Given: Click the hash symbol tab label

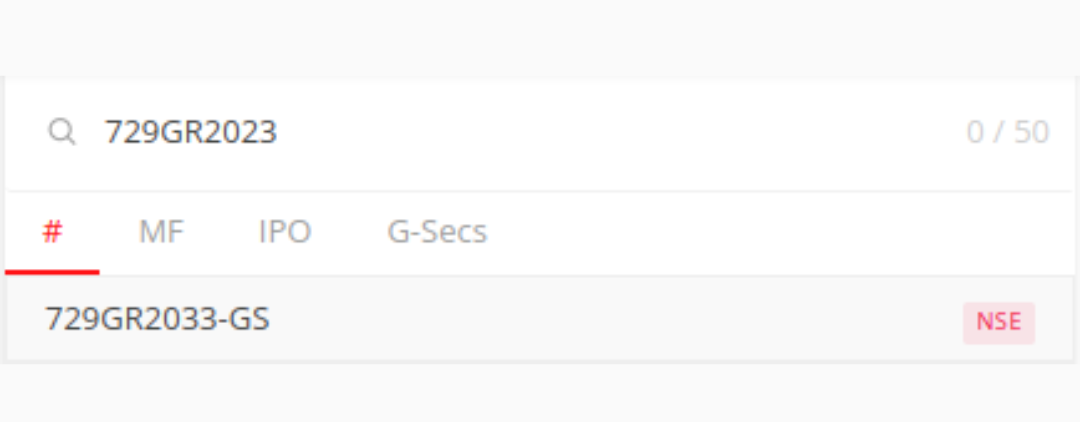Looking at the screenshot, I should click(x=52, y=232).
